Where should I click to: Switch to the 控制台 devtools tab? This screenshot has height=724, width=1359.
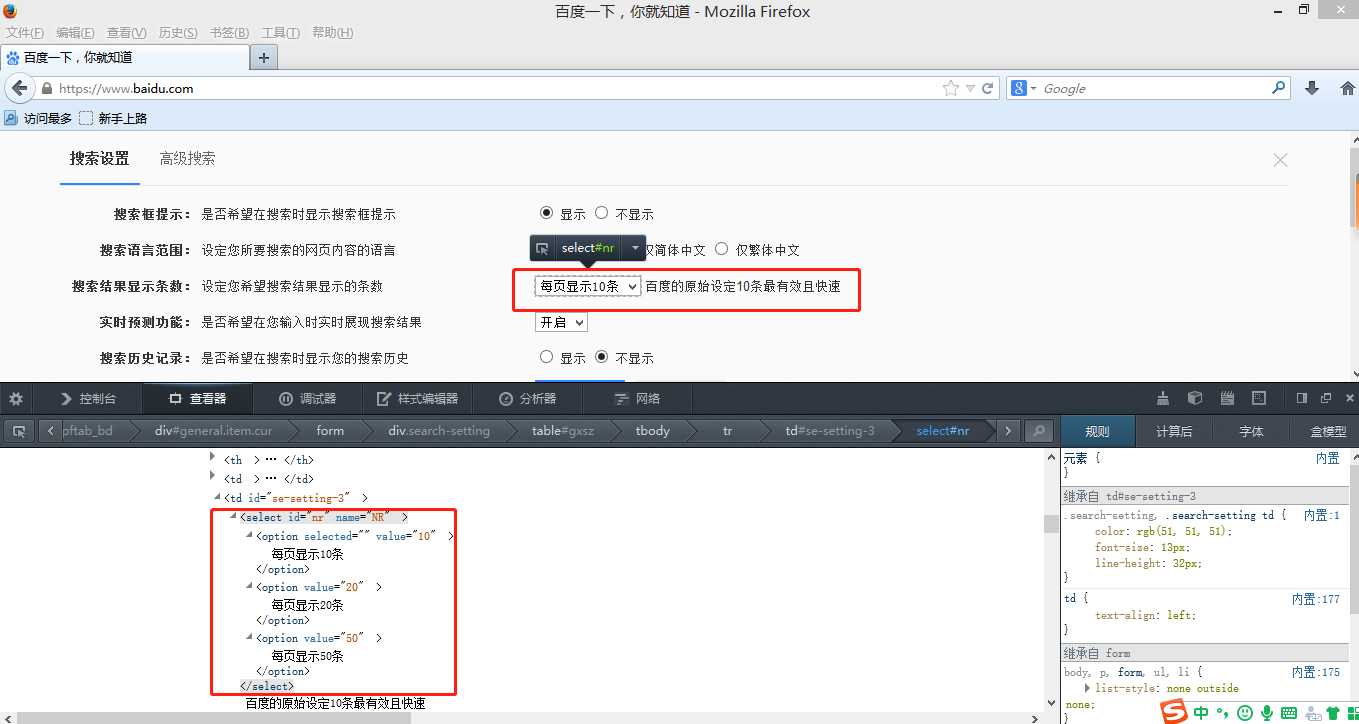(88, 398)
